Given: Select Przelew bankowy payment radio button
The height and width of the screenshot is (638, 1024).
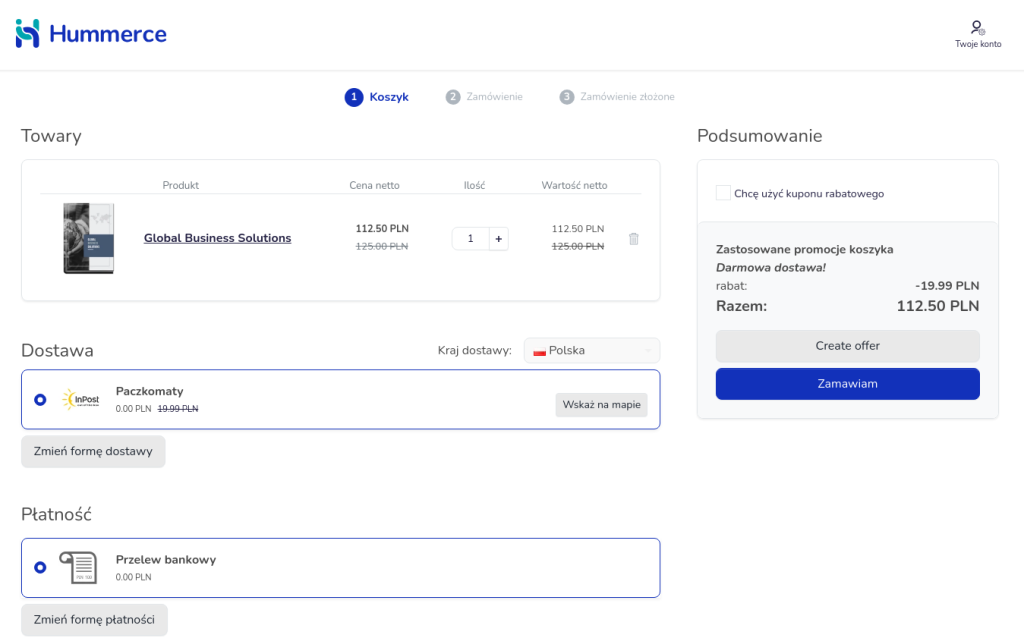Looking at the screenshot, I should [x=40, y=567].
